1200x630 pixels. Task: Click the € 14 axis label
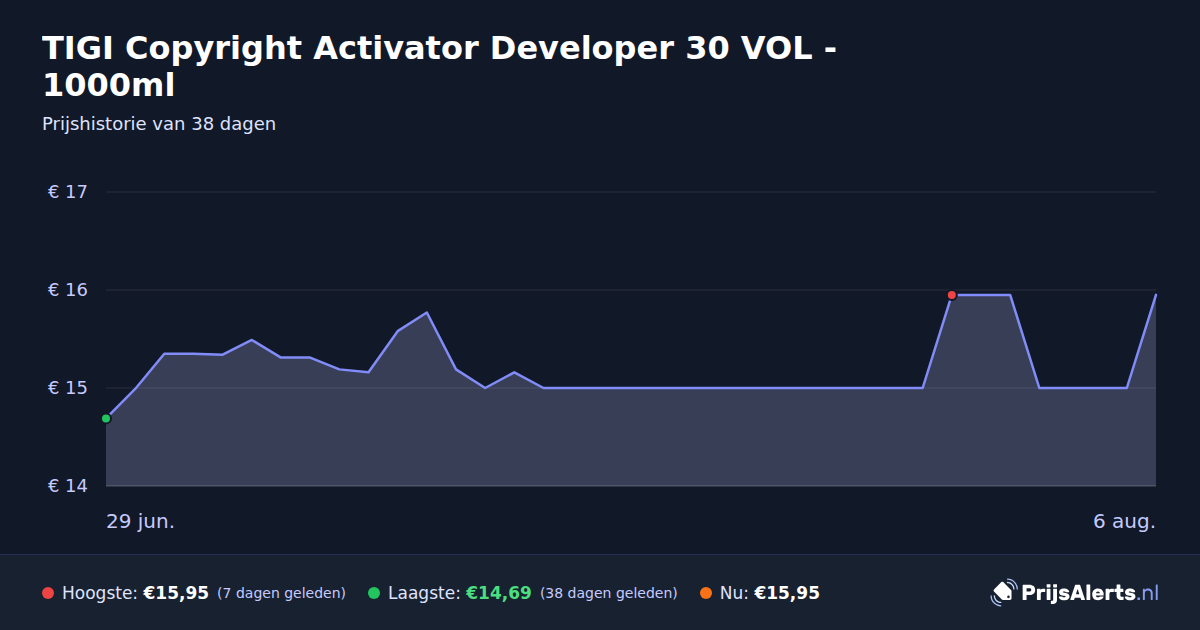(67, 486)
